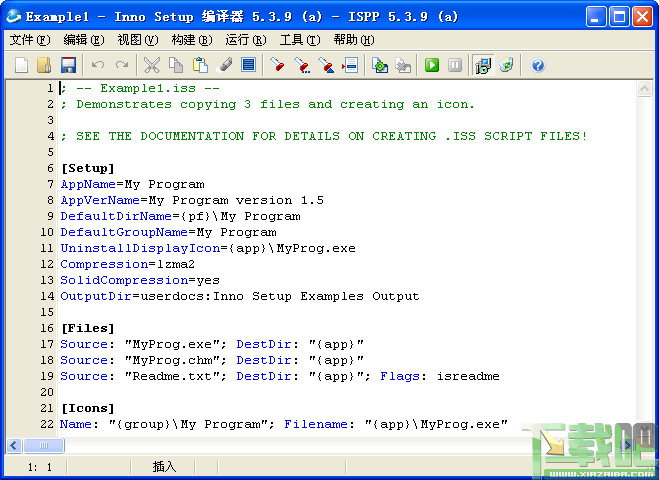Click the OutputDir=userdocs line
The width and height of the screenshot is (659, 480).
click(240, 296)
